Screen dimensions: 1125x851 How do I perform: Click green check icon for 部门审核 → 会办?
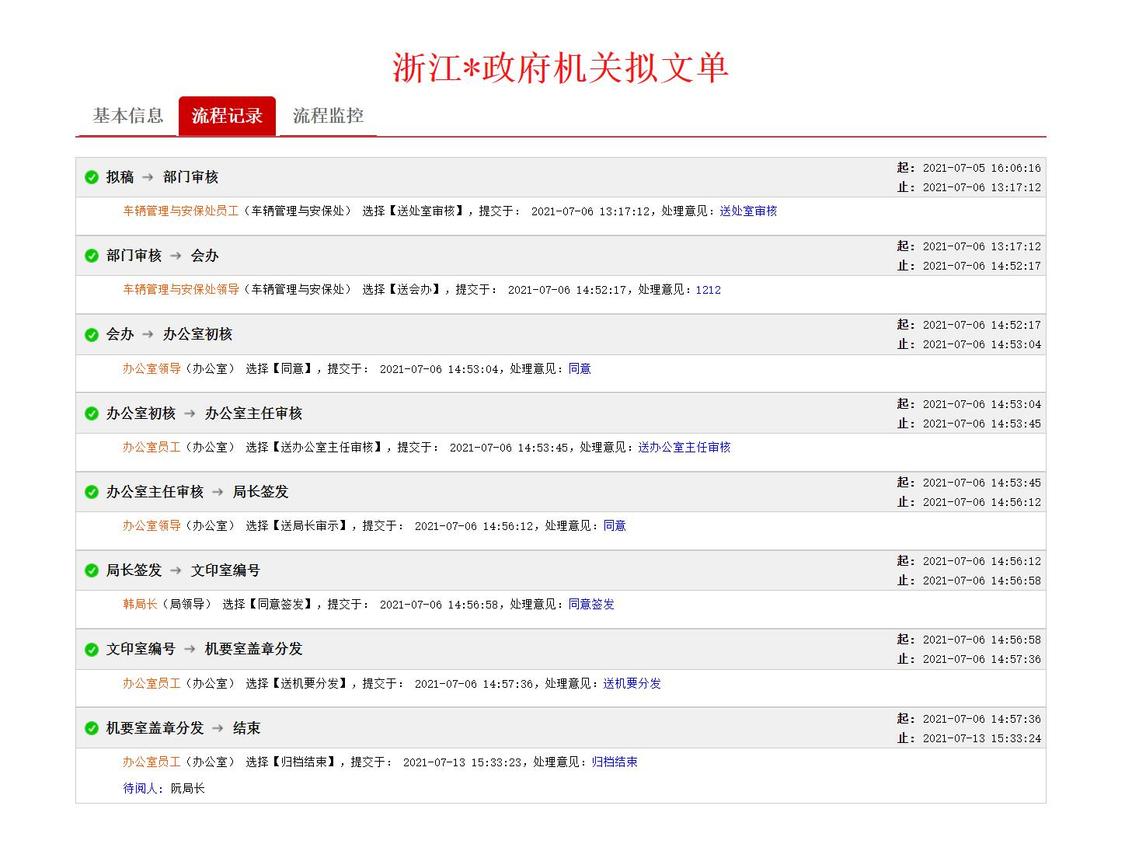click(92, 256)
